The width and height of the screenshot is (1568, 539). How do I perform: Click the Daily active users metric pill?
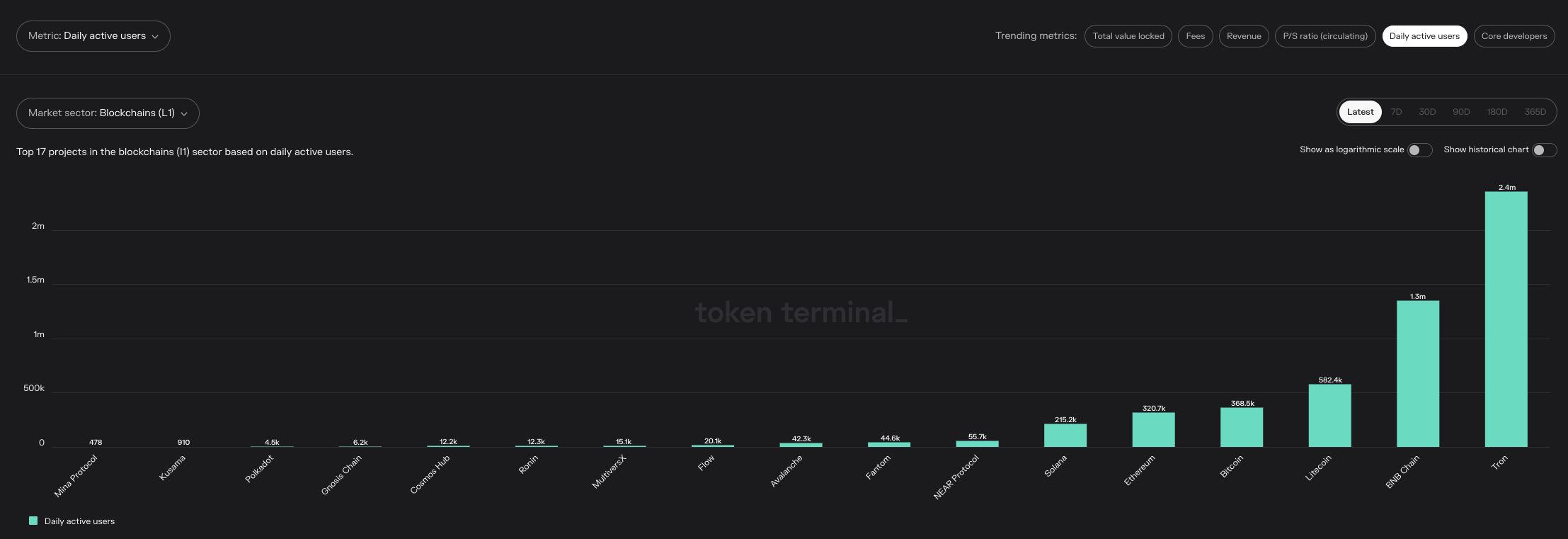pos(1424,36)
